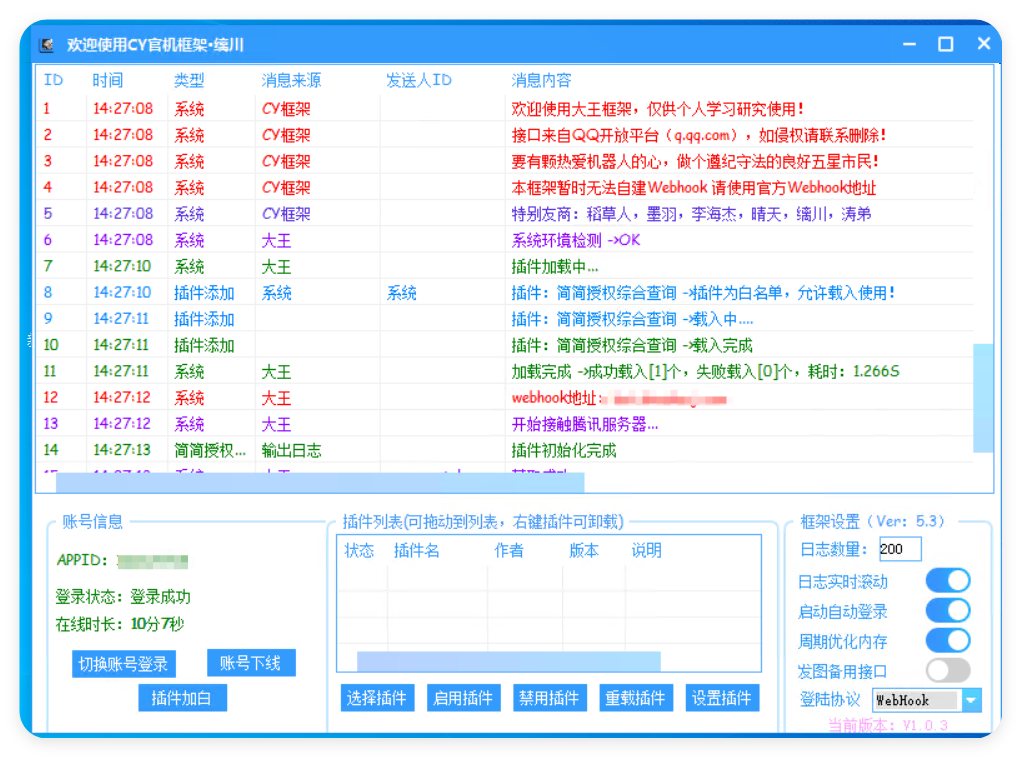Enable the 发图备用接口 switch

click(946, 671)
